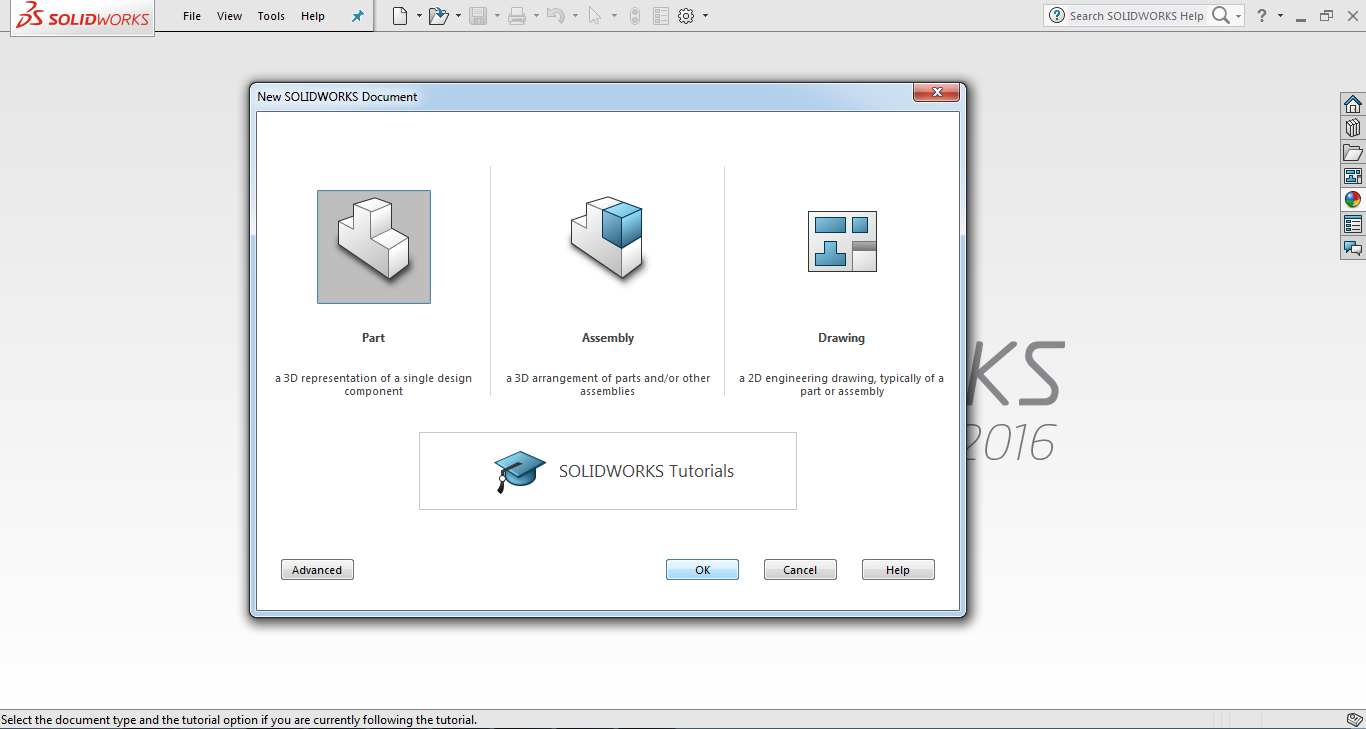The image size is (1366, 729).
Task: Click the magnifying glass search icon
Action: click(1221, 15)
